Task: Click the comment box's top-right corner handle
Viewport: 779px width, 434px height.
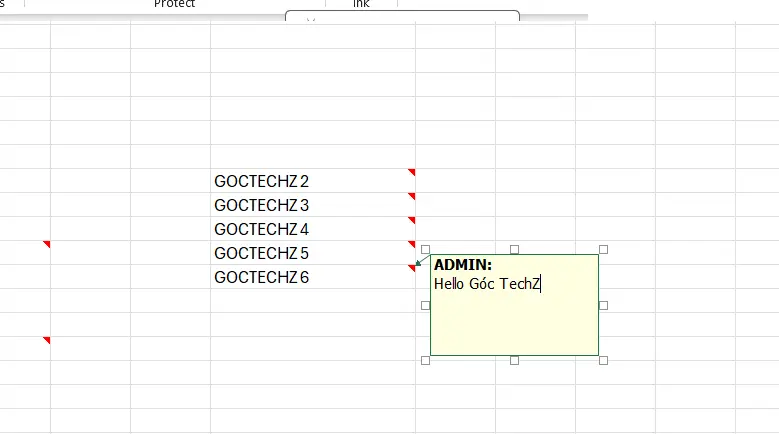Action: coord(603,249)
